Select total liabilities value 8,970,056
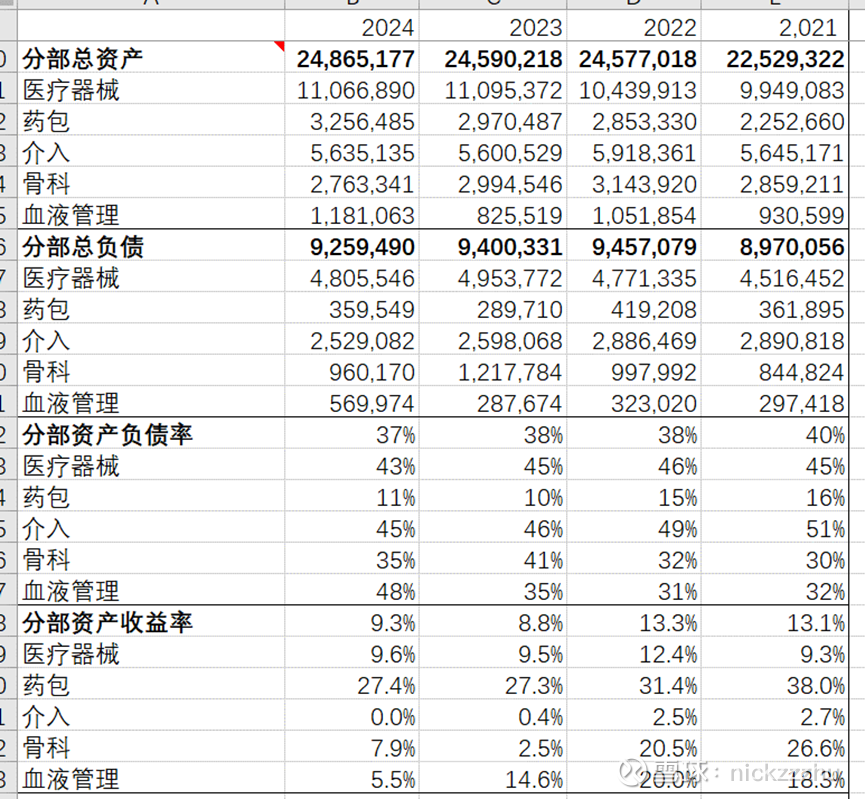The width and height of the screenshot is (865, 799). tap(774, 246)
